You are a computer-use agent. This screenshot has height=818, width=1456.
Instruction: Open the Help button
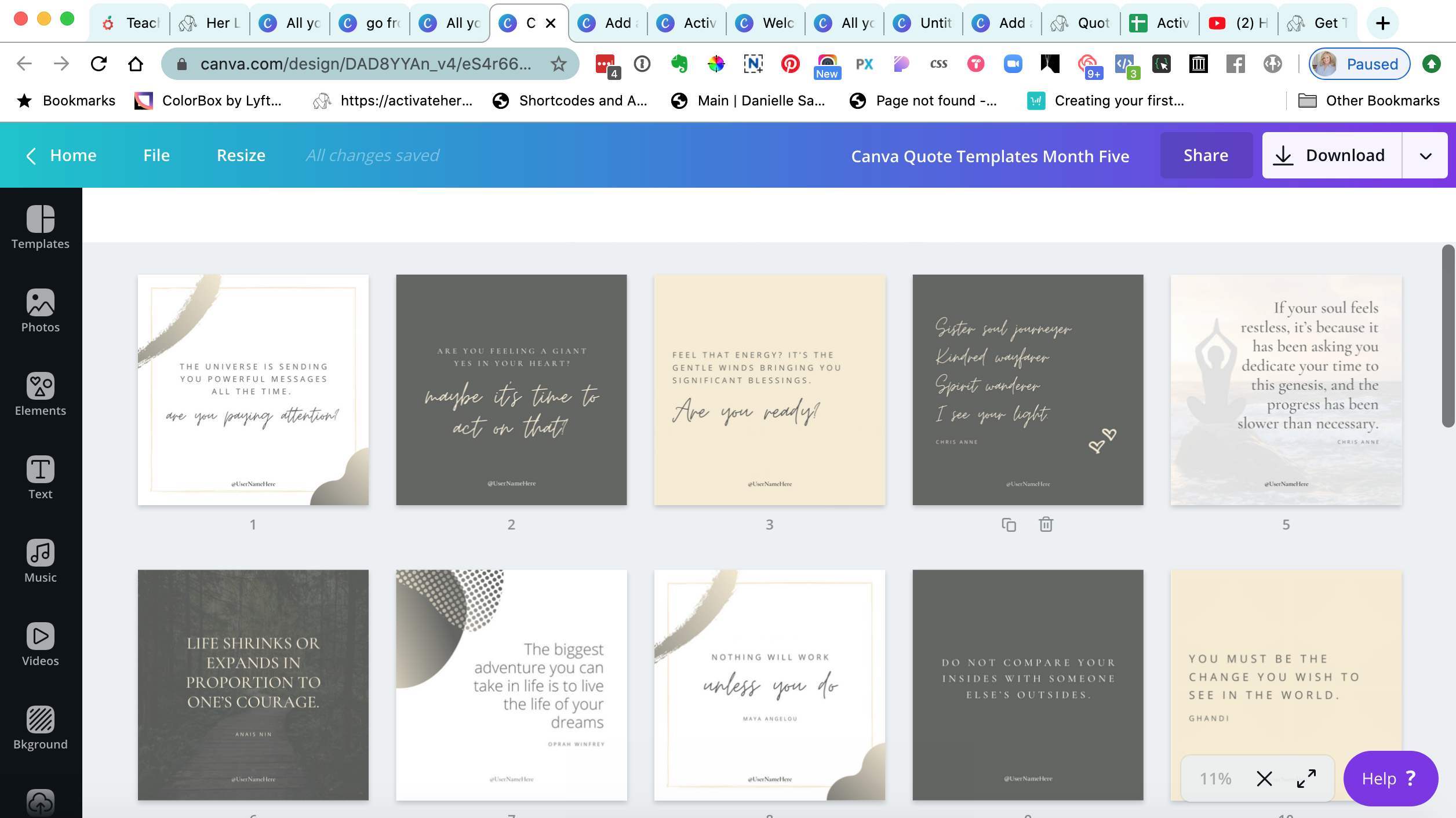[x=1391, y=779]
